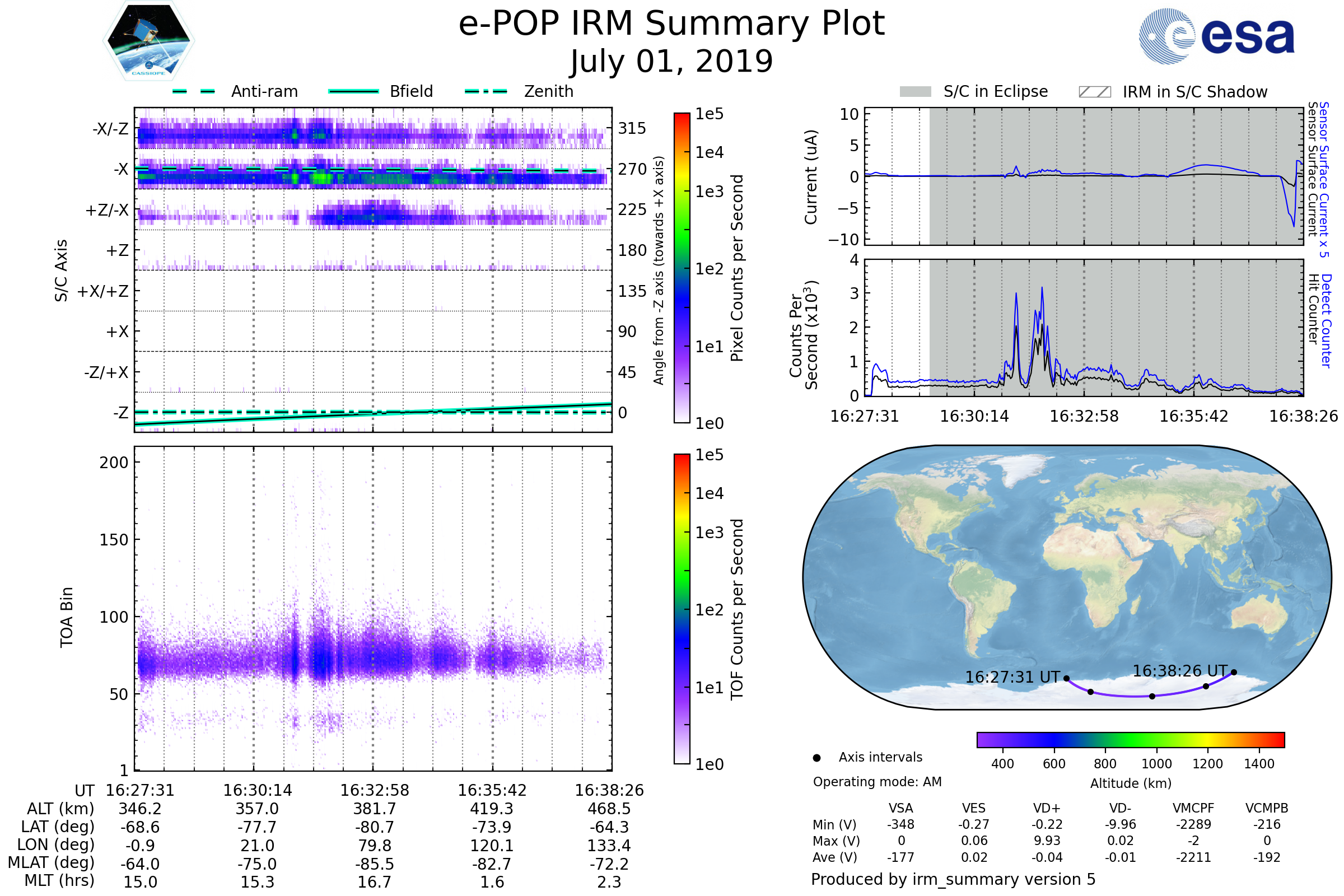Click the TOA Bin axis label
Image resolution: width=1344 pixels, height=896 pixels.
pyautogui.click(x=67, y=617)
